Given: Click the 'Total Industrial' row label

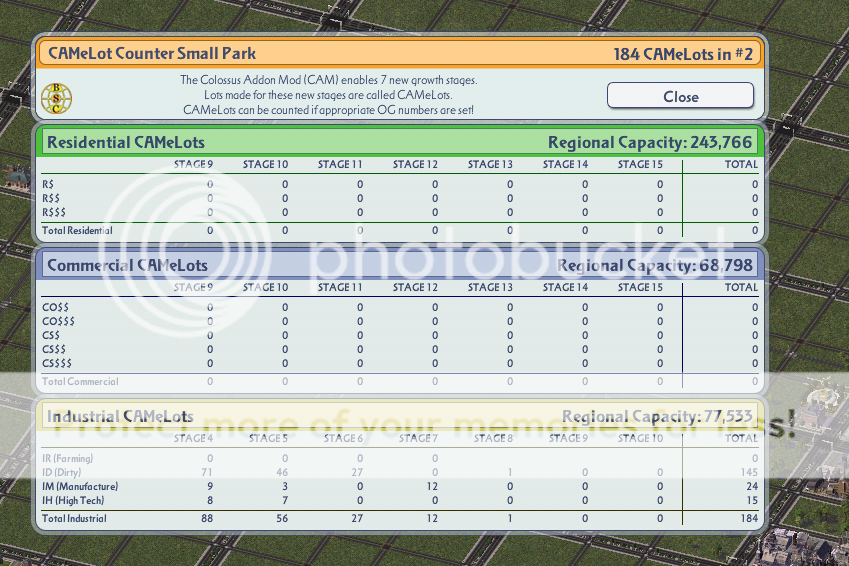Looking at the screenshot, I should coord(74,518).
